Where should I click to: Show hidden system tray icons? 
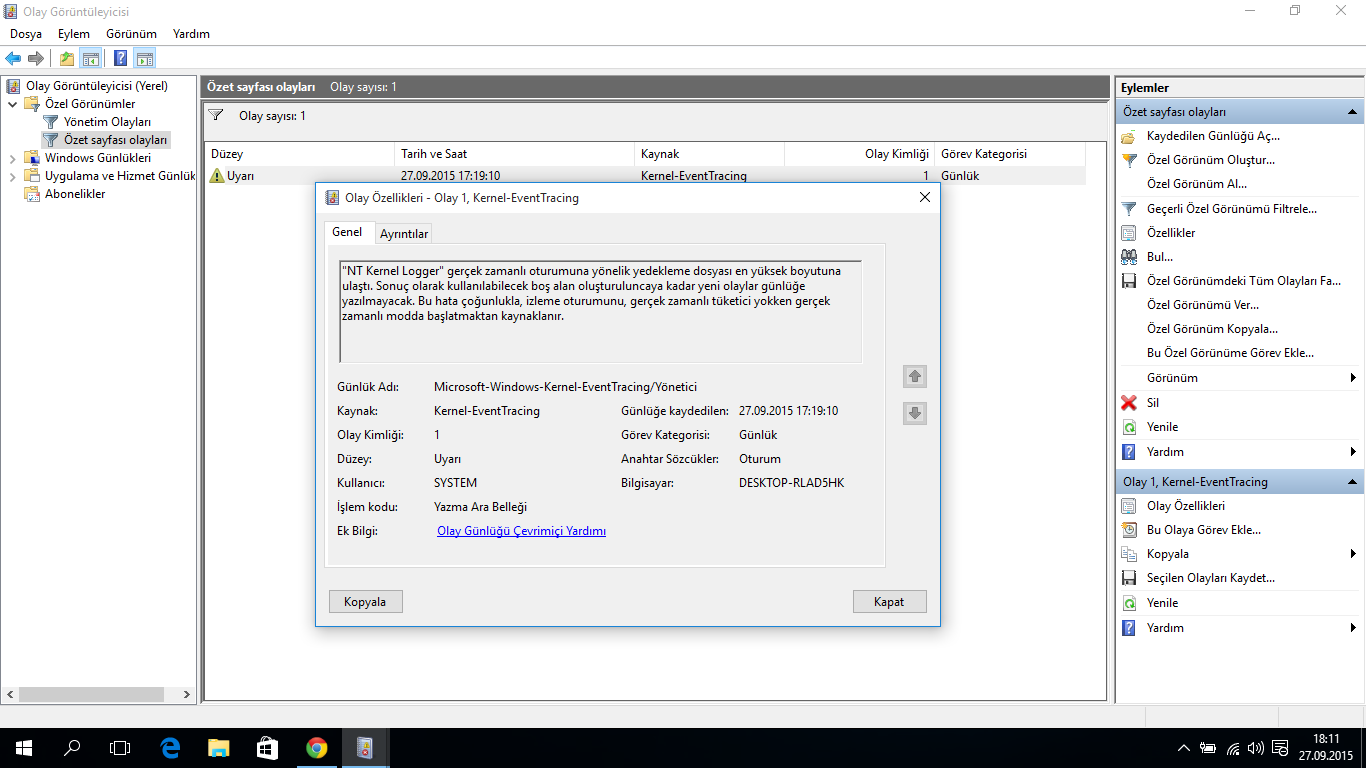pos(1184,748)
